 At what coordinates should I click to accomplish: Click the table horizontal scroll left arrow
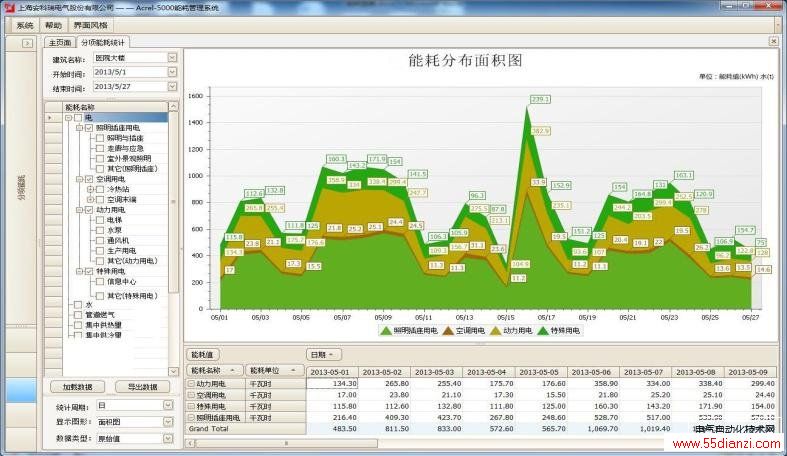pyautogui.click(x=190, y=443)
